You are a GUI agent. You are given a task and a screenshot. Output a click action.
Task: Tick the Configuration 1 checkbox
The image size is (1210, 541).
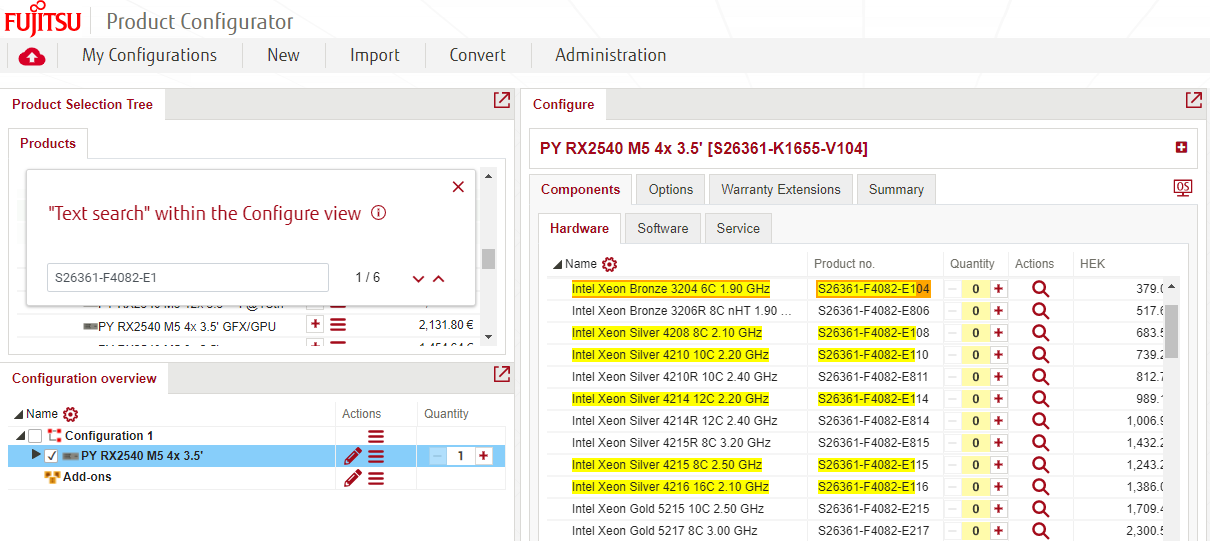35,436
